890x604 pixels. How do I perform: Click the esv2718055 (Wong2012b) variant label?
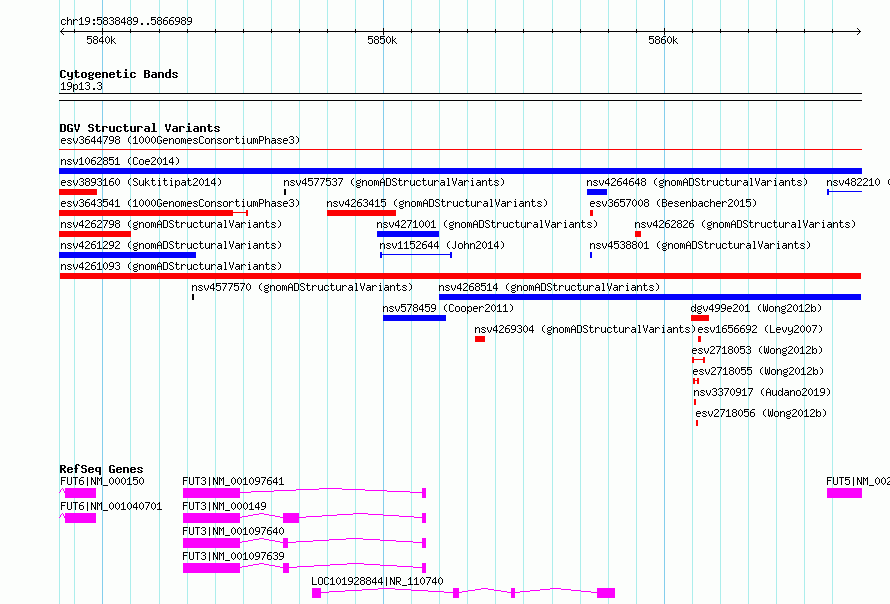pos(758,371)
